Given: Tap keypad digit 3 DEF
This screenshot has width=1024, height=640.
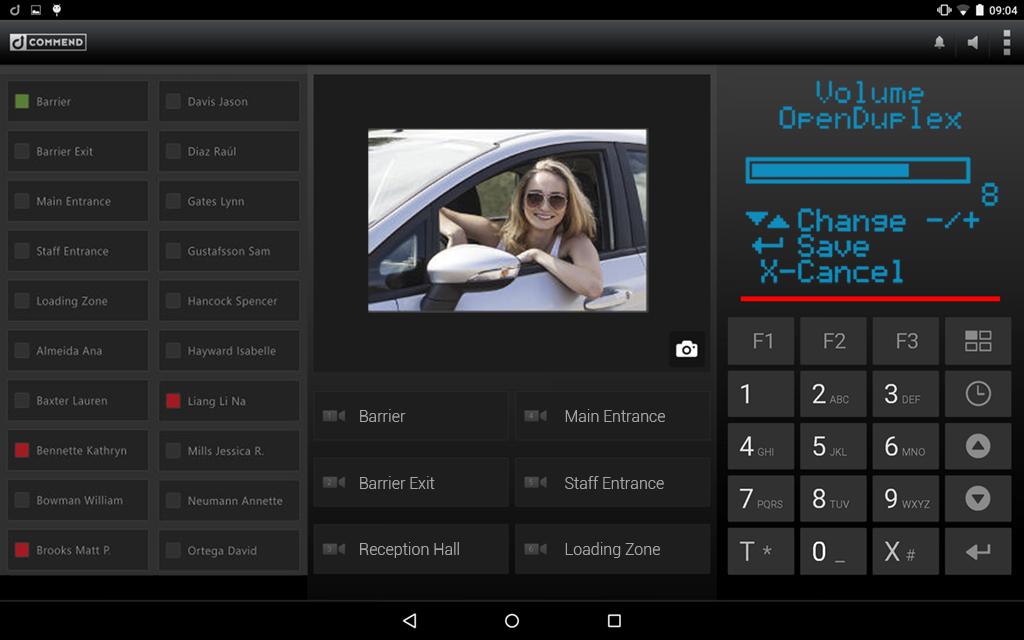Looking at the screenshot, I should tap(906, 394).
